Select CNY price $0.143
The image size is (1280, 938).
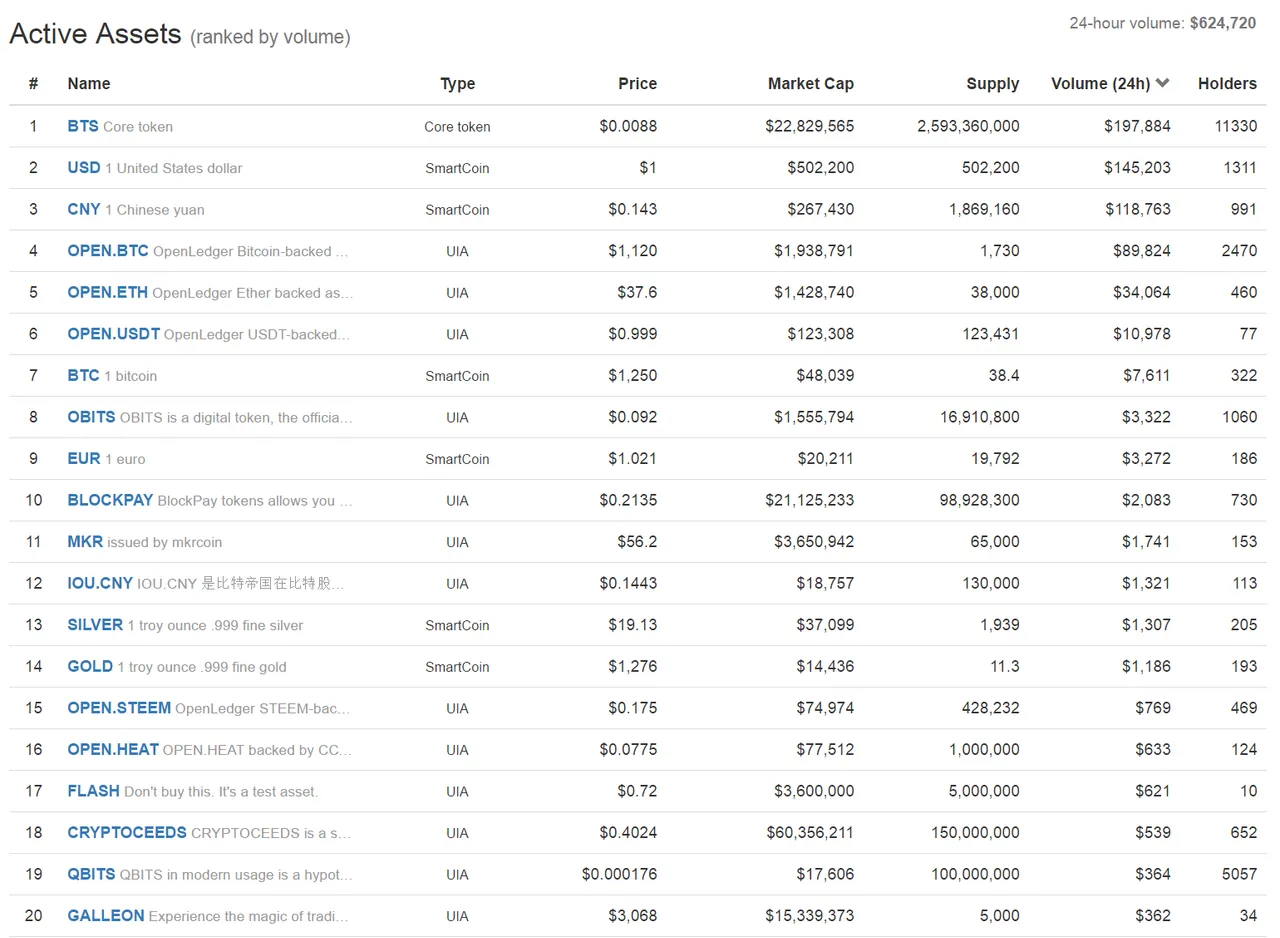(x=632, y=209)
